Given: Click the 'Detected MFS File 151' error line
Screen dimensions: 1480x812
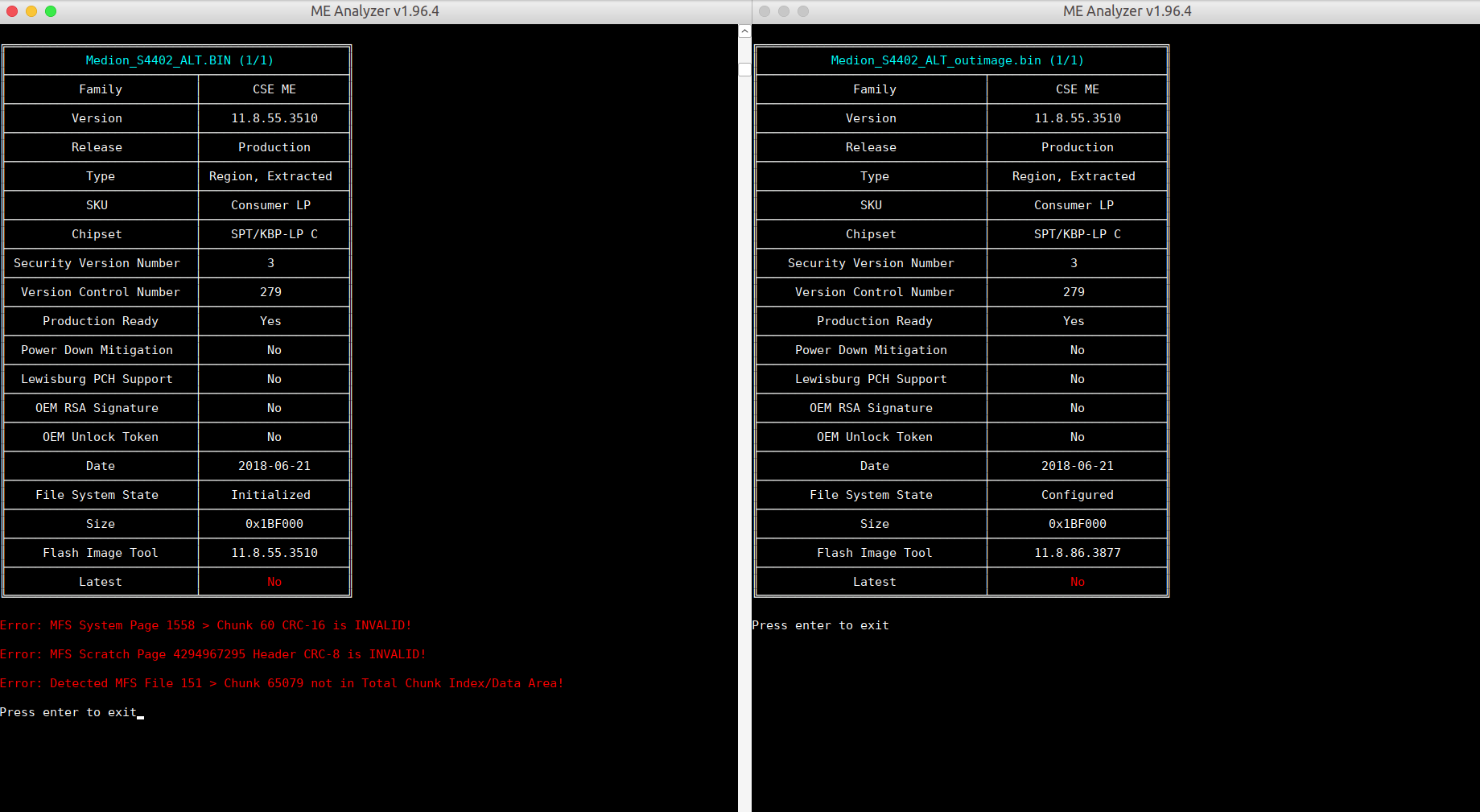Looking at the screenshot, I should 282,683.
